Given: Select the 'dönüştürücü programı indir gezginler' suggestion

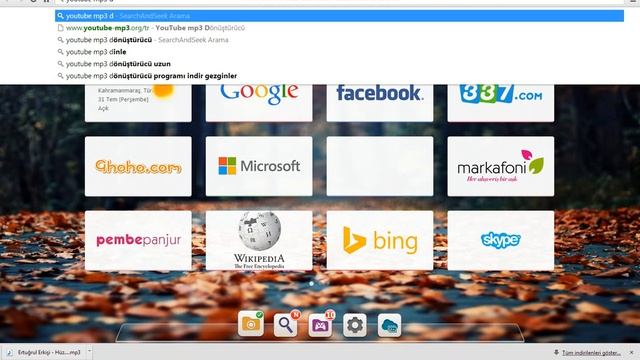Looking at the screenshot, I should (x=340, y=76).
